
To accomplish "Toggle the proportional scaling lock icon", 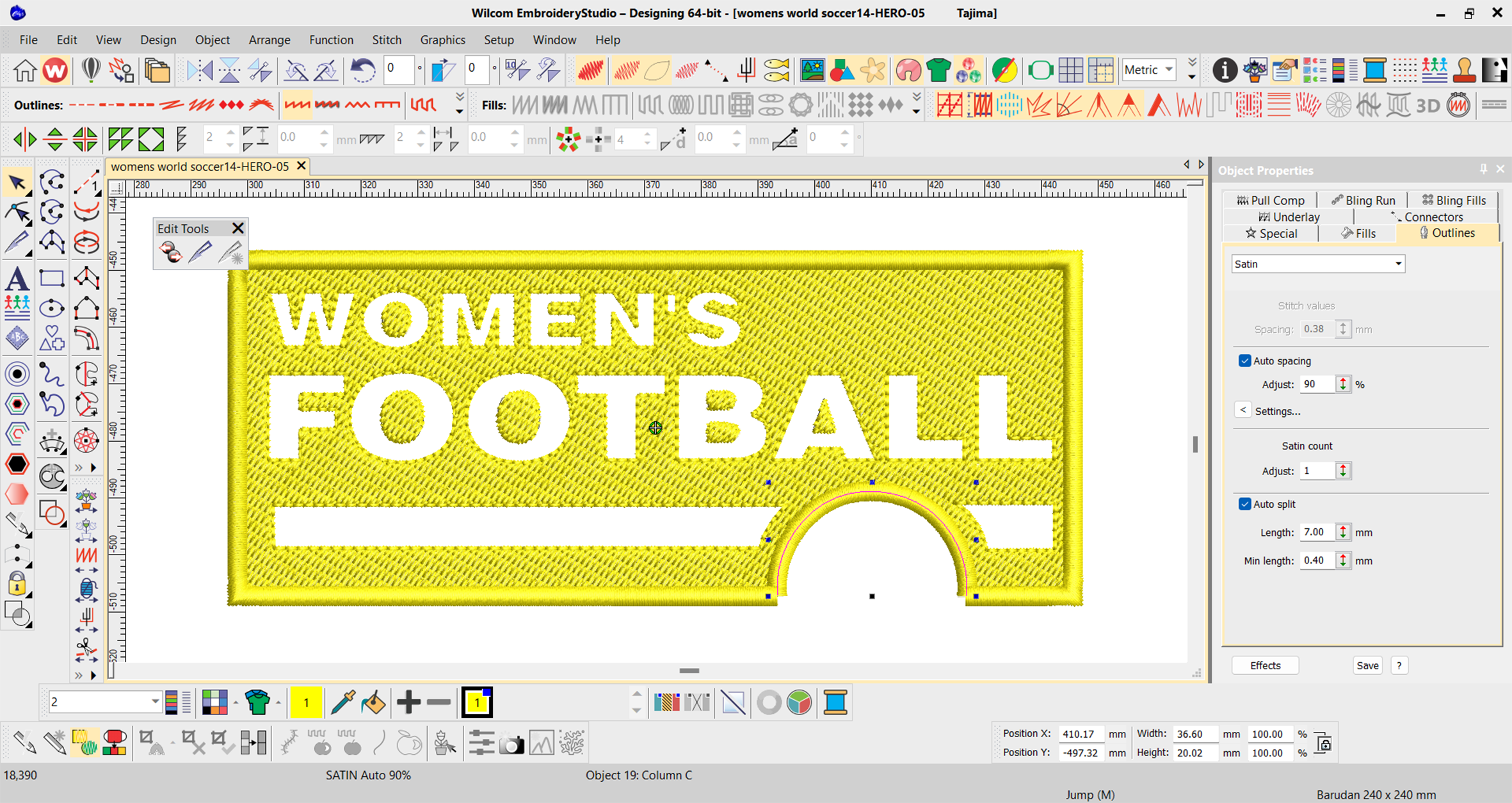I will tap(1324, 743).
